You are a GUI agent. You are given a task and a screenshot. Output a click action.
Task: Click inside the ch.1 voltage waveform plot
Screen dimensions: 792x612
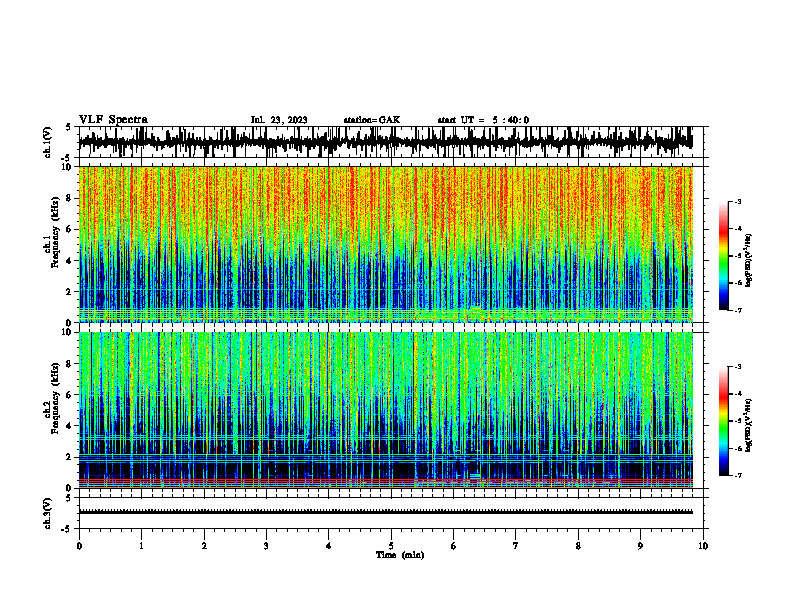[x=391, y=142]
